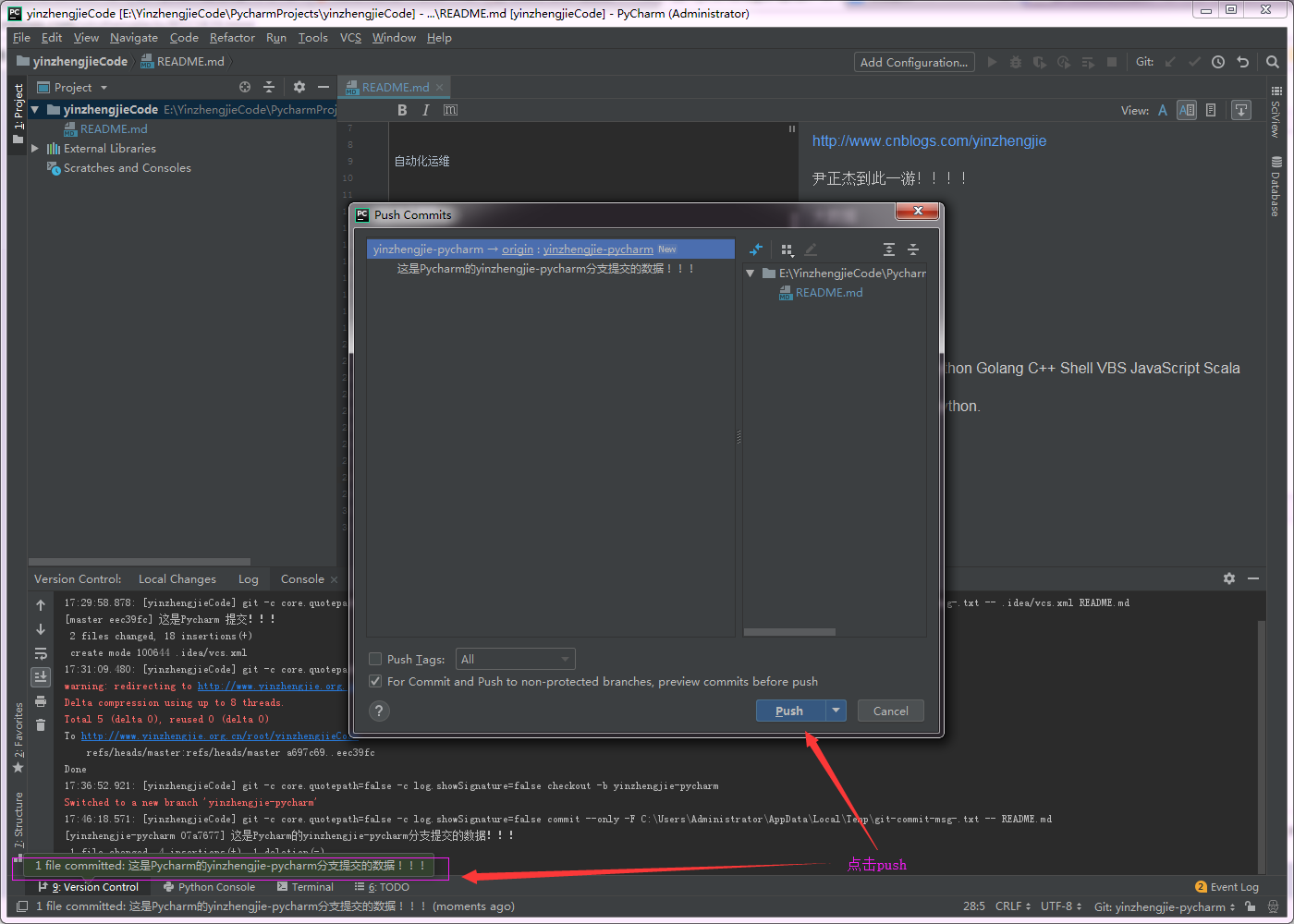1294x924 pixels.
Task: Open the Terminal tool window
Action: (306, 887)
